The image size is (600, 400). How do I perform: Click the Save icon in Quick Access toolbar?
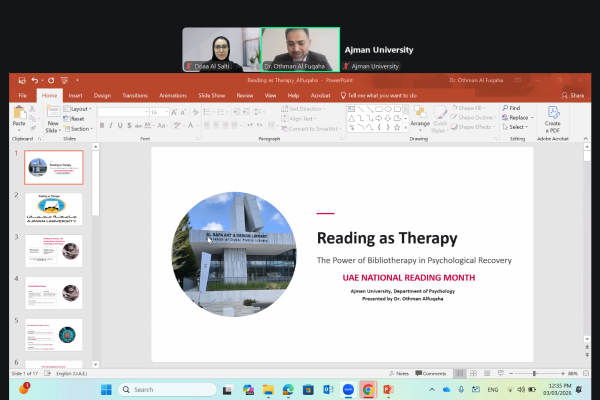22,80
